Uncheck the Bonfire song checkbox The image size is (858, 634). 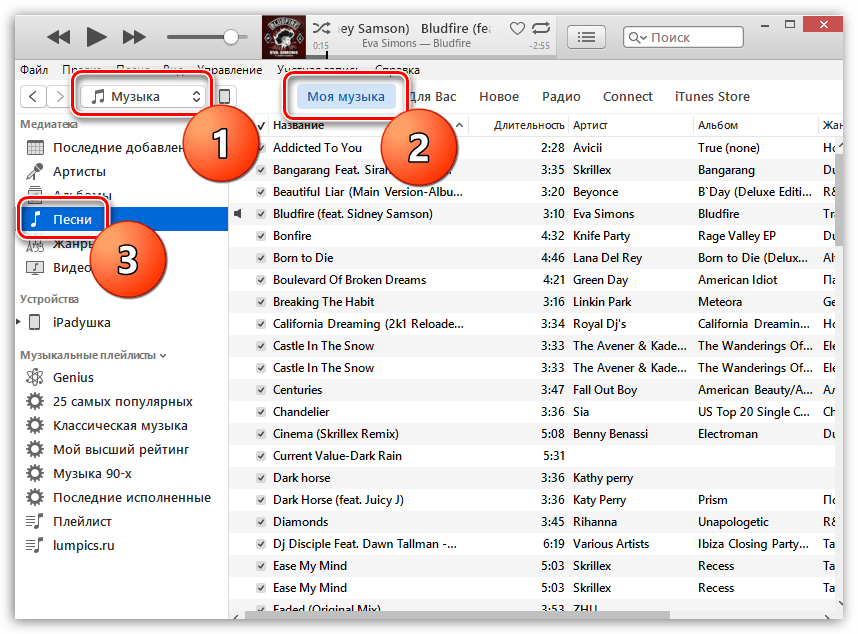pos(261,236)
